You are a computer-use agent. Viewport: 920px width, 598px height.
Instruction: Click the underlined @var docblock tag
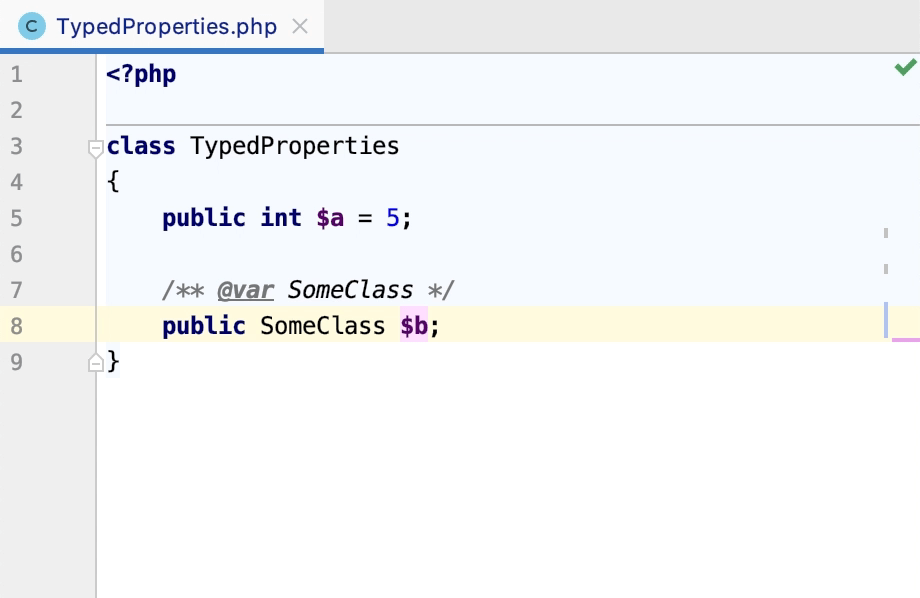[245, 289]
